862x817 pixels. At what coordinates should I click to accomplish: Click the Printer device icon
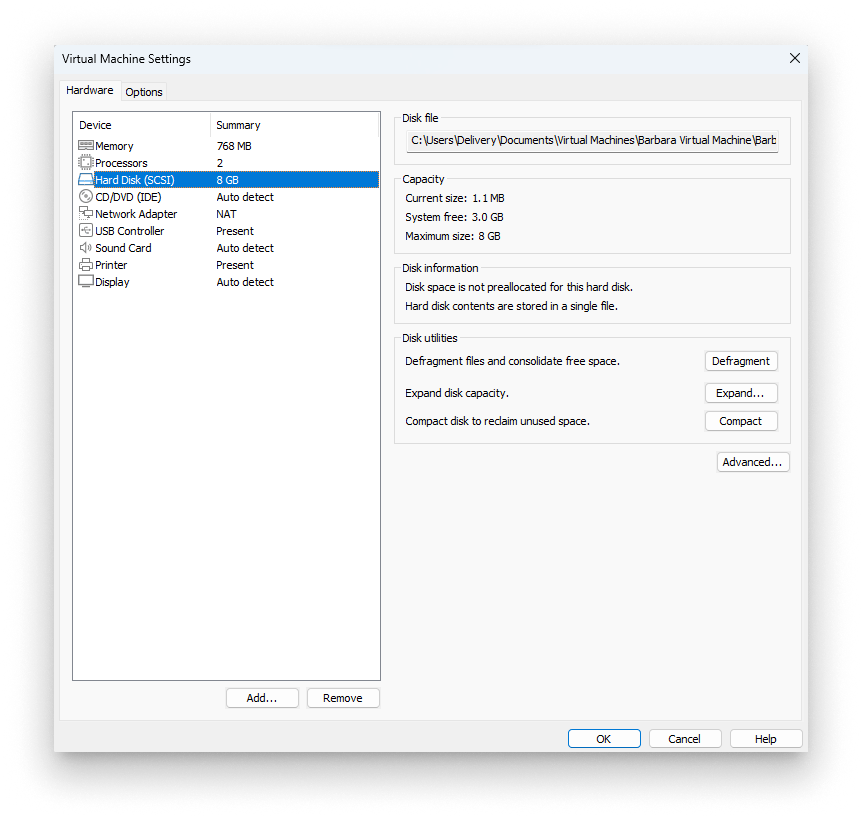click(86, 265)
